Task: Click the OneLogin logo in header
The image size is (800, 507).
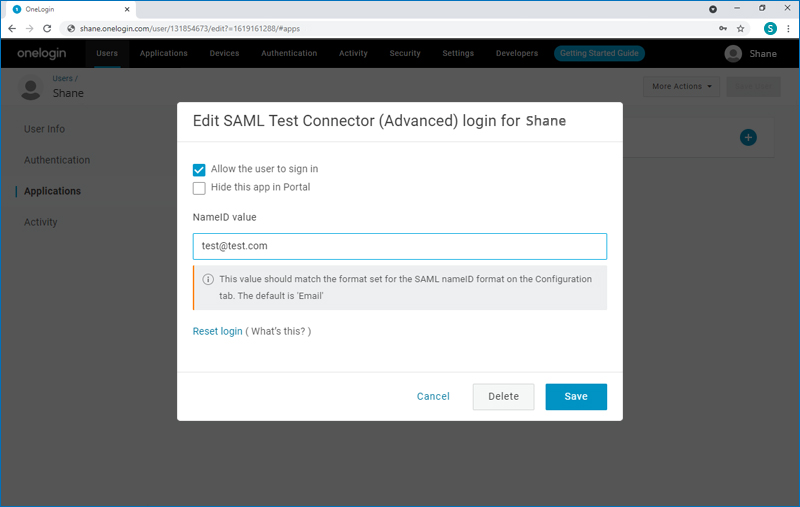Action: (41, 53)
